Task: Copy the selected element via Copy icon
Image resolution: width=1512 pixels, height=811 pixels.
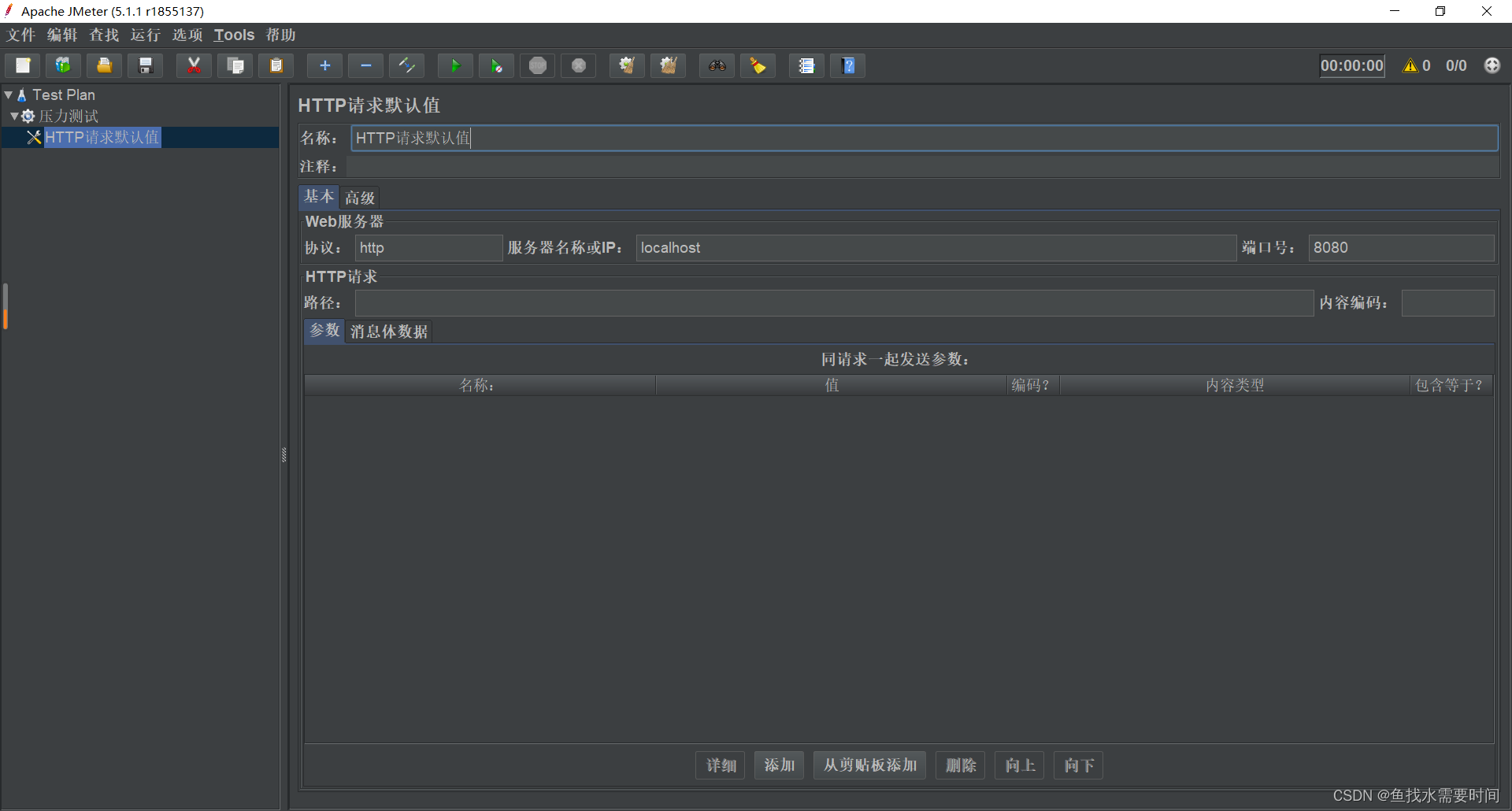Action: click(235, 65)
